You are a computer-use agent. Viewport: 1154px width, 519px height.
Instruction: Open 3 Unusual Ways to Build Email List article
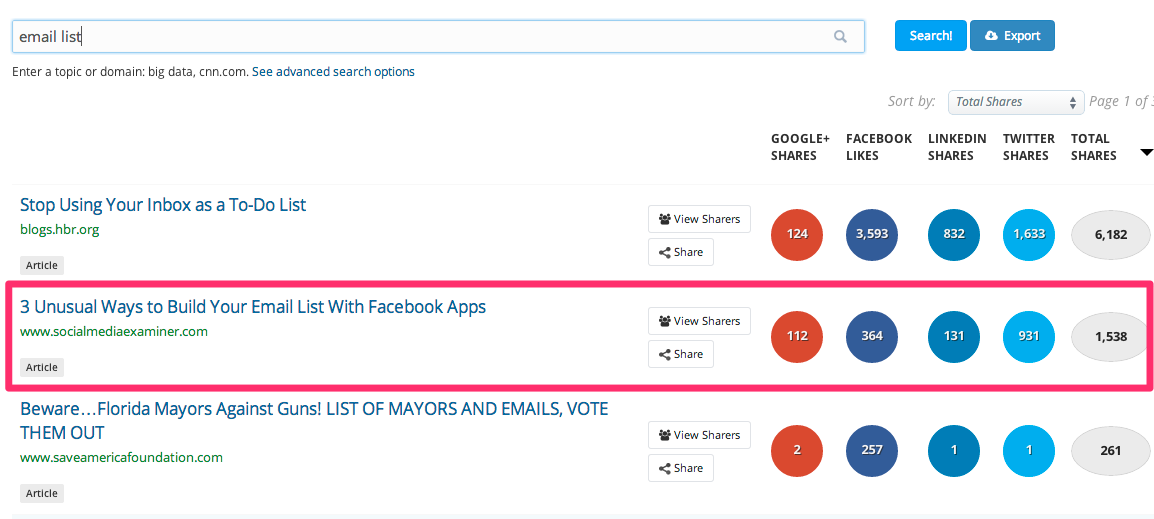[x=253, y=306]
